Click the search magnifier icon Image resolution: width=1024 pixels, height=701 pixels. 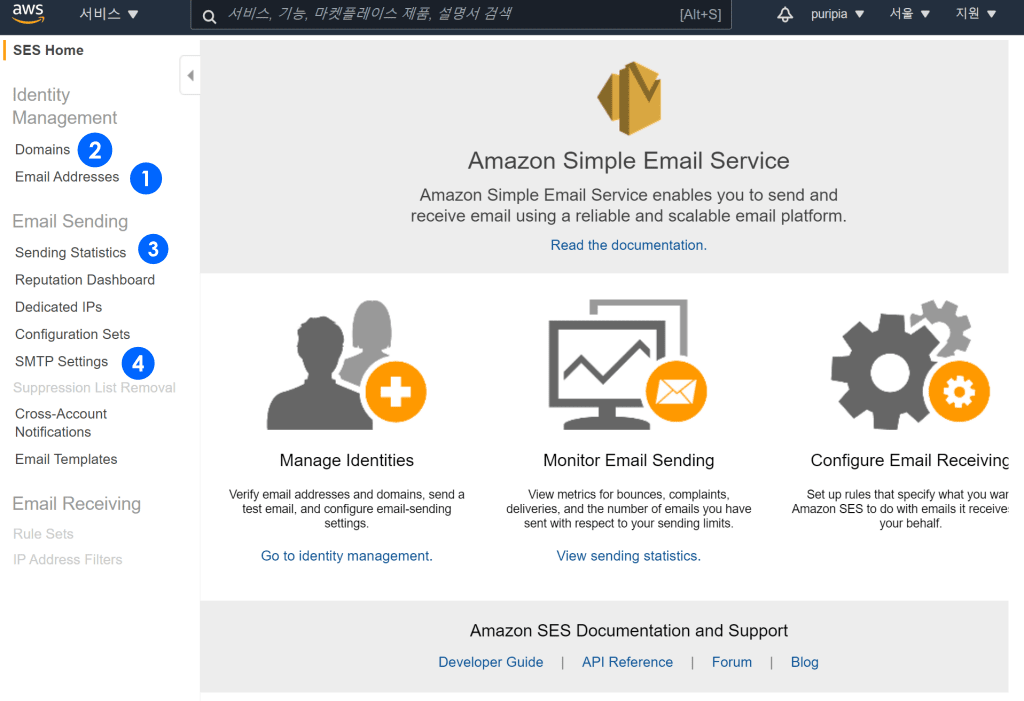[x=209, y=14]
